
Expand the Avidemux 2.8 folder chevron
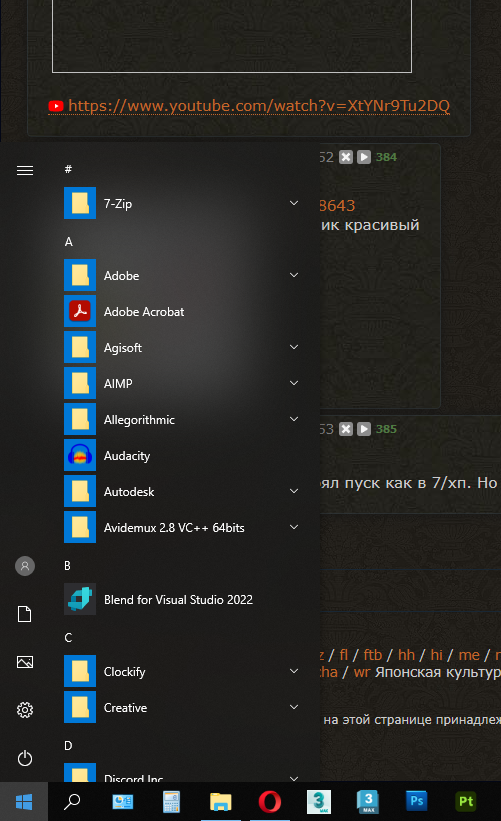point(294,527)
